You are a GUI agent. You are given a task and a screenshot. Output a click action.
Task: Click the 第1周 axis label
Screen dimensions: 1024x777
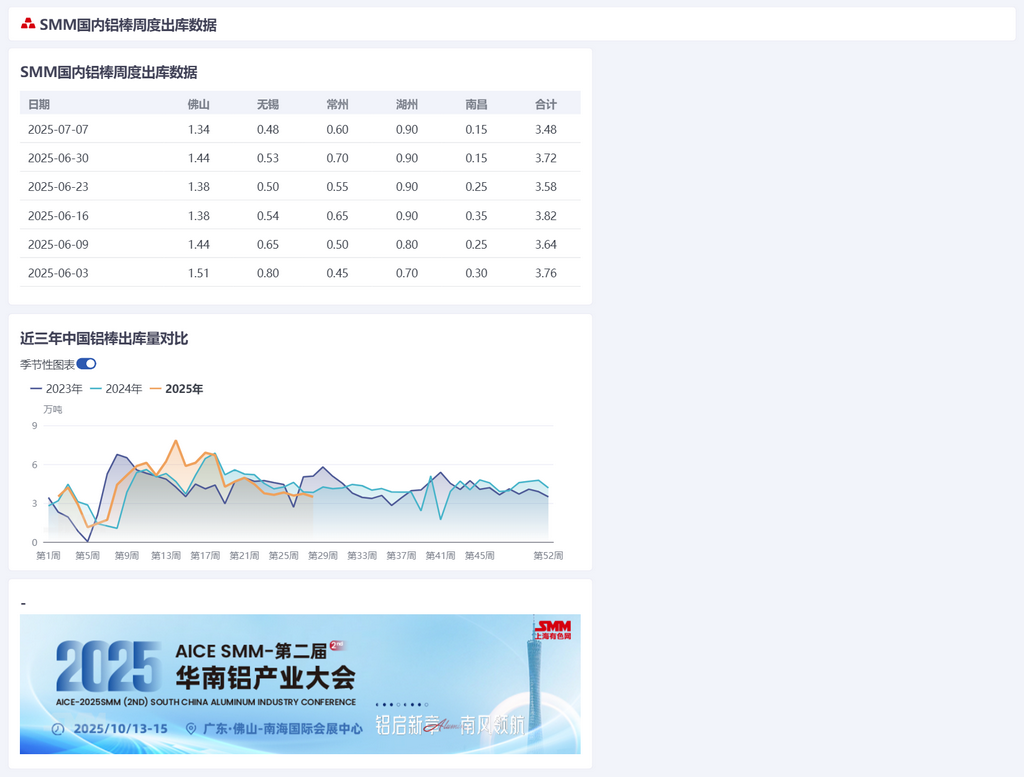click(x=48, y=556)
